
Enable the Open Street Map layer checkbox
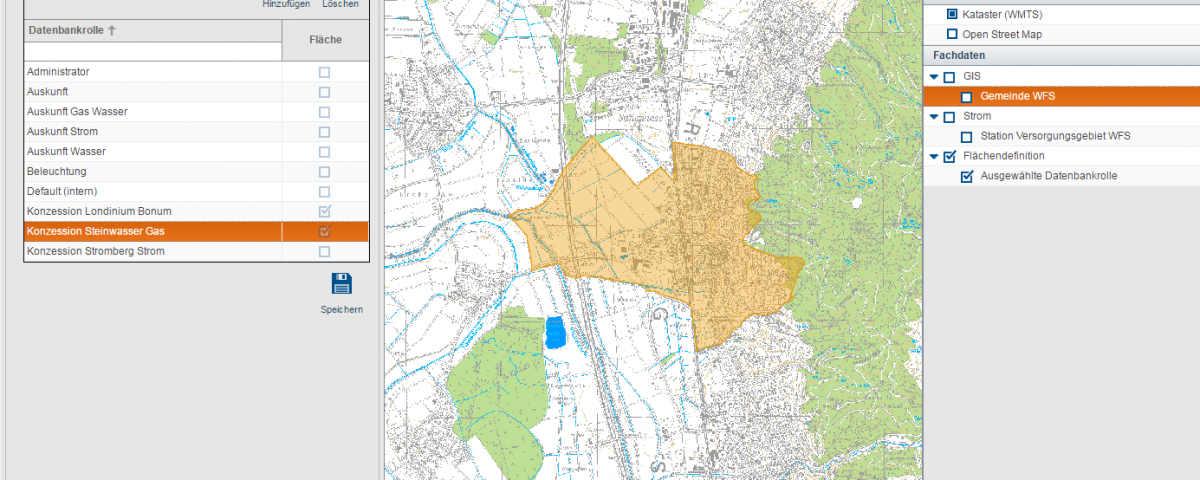pos(952,34)
